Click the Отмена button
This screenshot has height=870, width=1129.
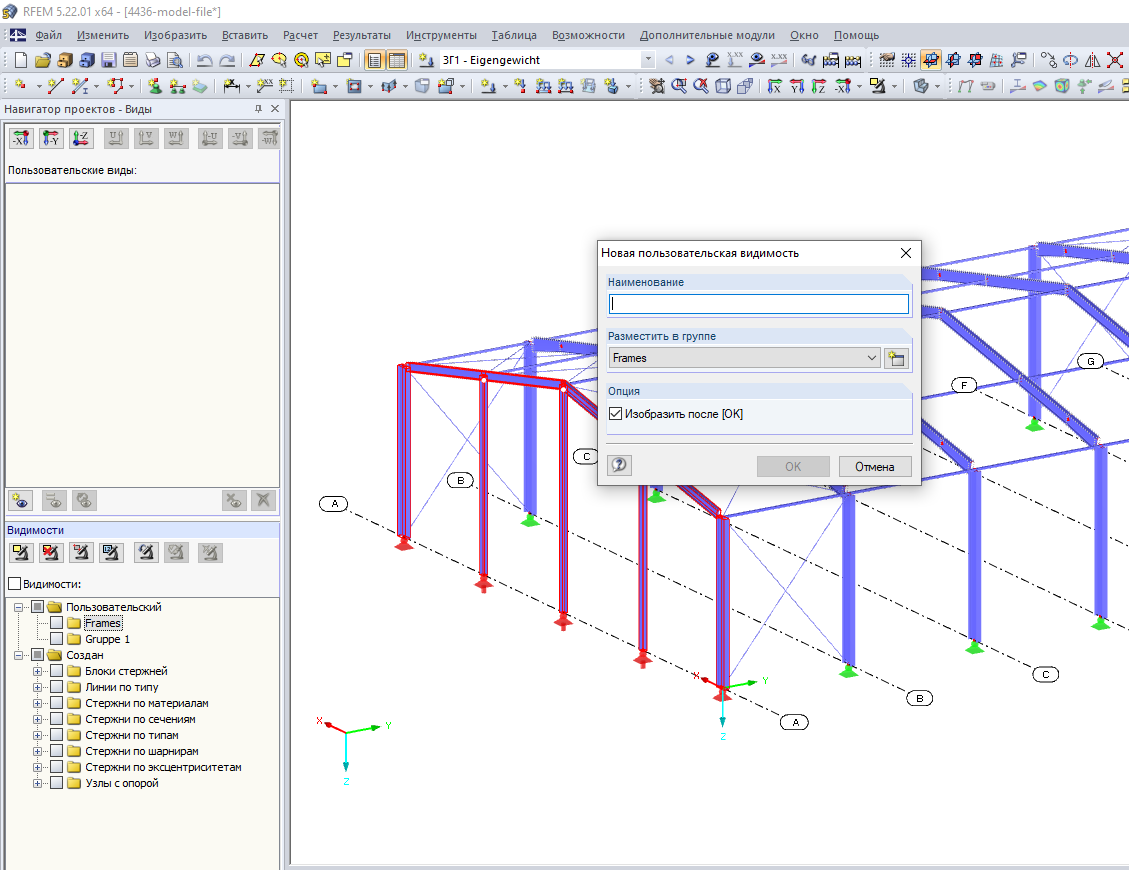(875, 466)
